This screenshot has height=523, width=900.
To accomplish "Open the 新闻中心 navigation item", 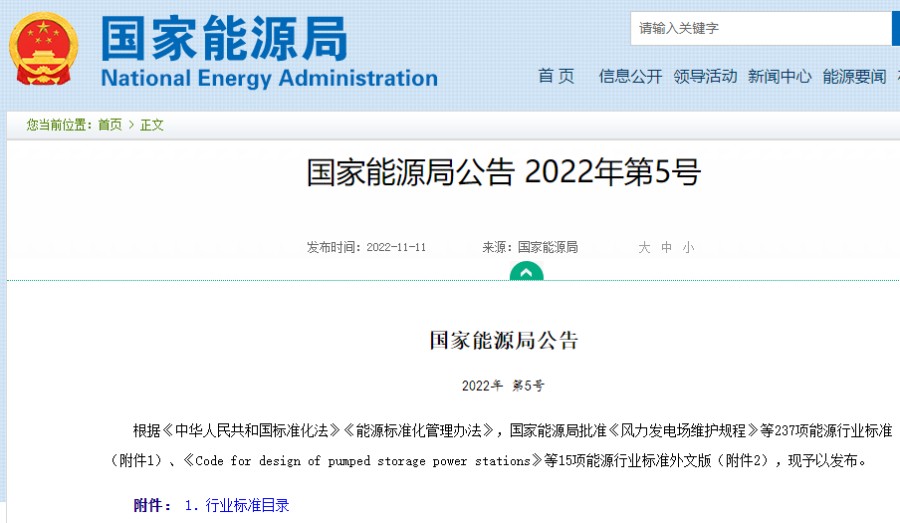I will coord(779,76).
